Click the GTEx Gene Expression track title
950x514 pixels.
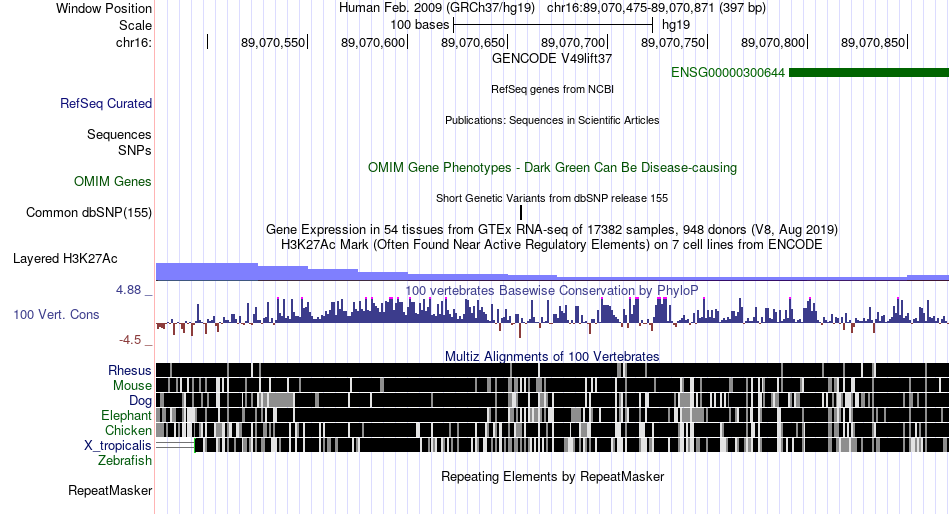[x=552, y=230]
